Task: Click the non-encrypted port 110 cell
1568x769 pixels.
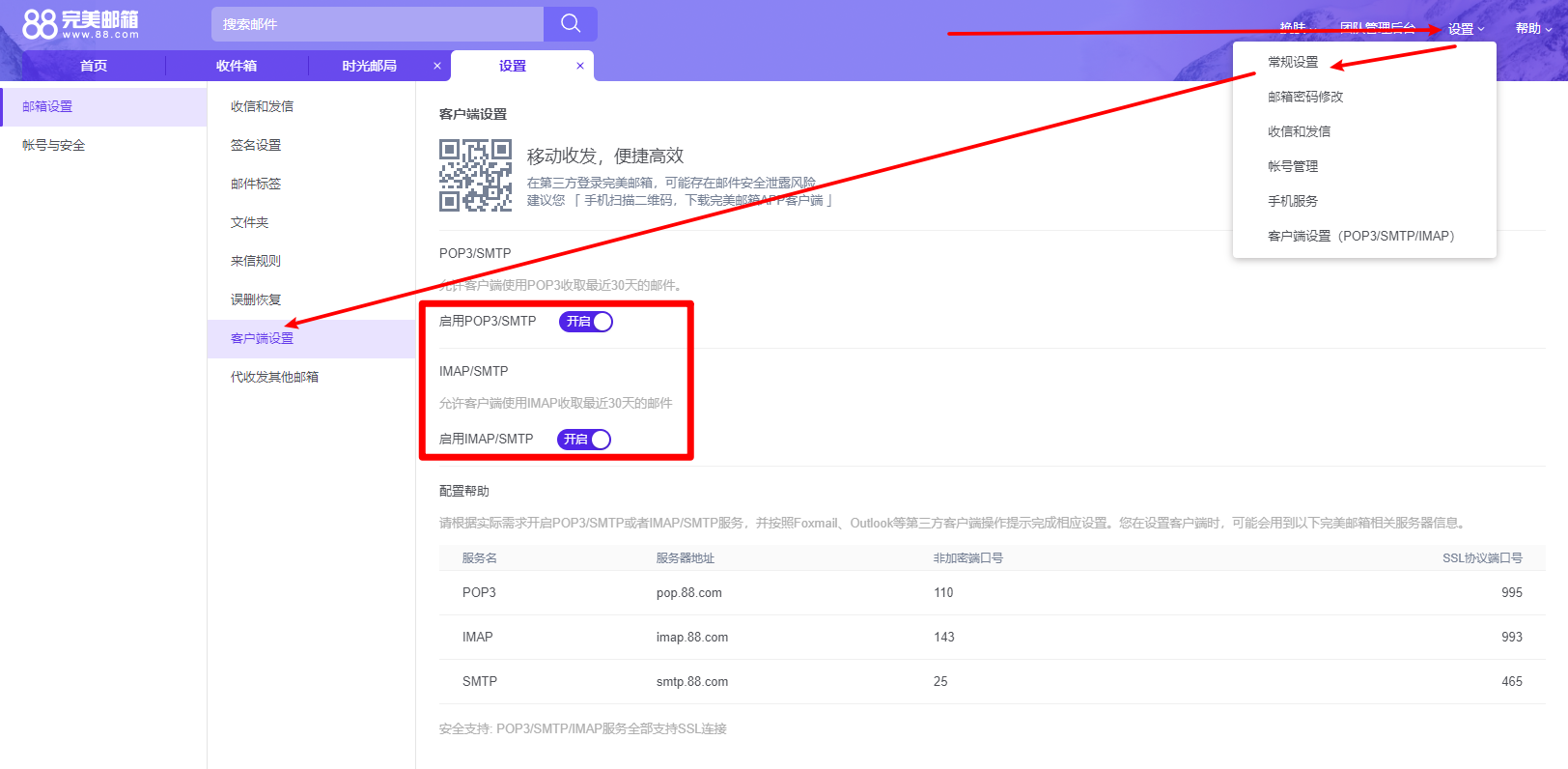Action: pyautogui.click(x=943, y=593)
